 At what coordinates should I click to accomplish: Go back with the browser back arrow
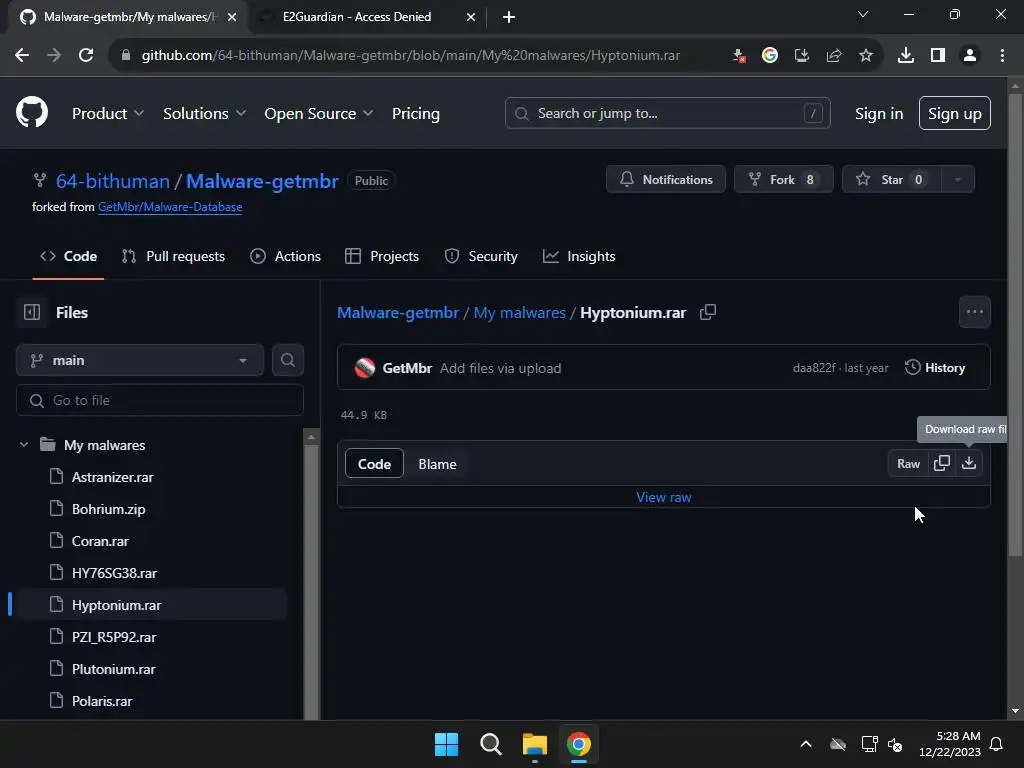pos(22,56)
